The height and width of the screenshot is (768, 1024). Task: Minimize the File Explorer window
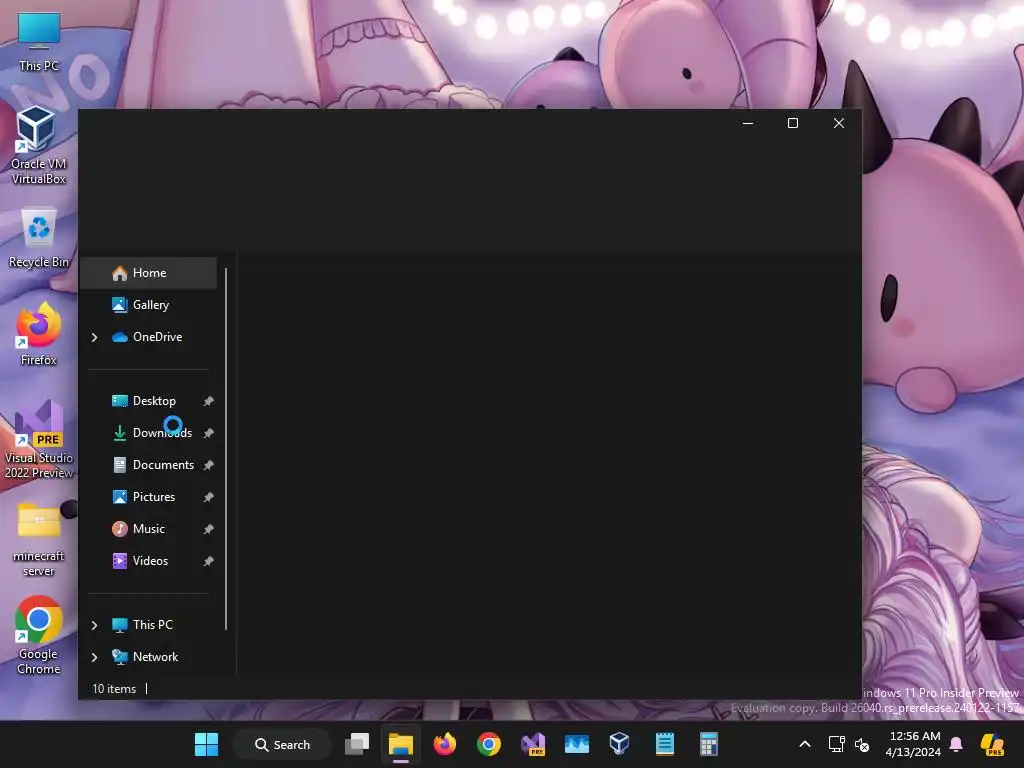tap(748, 123)
